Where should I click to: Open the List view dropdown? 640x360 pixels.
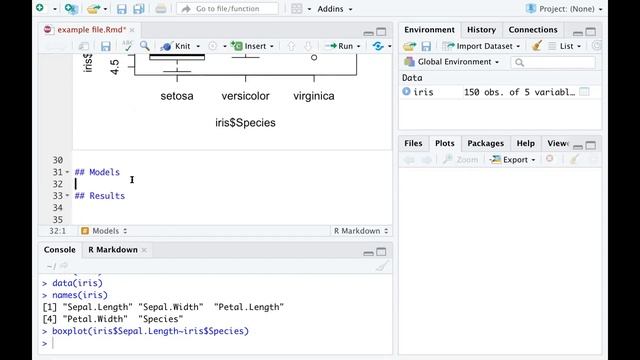[565, 46]
